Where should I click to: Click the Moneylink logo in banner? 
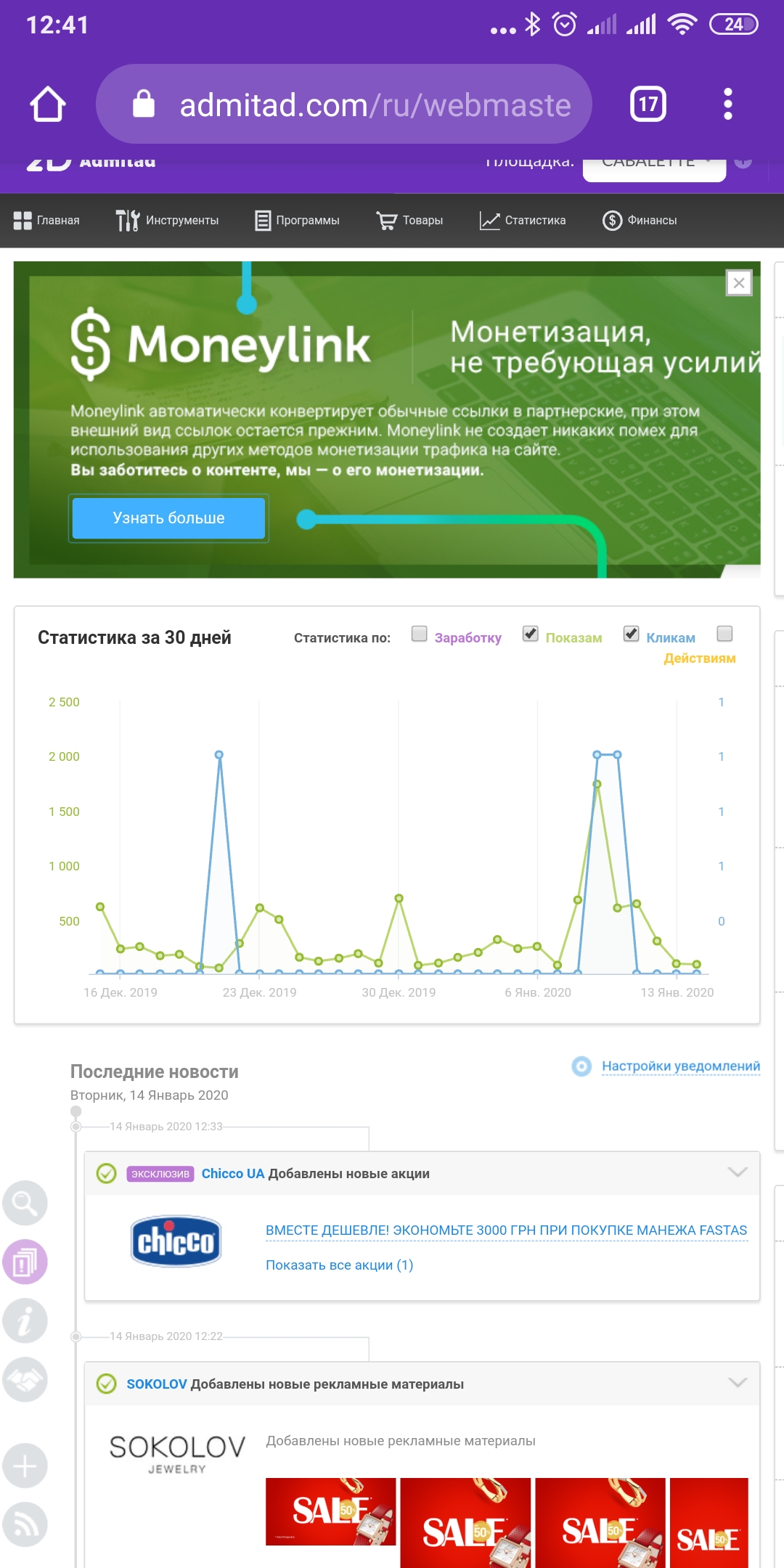click(221, 344)
